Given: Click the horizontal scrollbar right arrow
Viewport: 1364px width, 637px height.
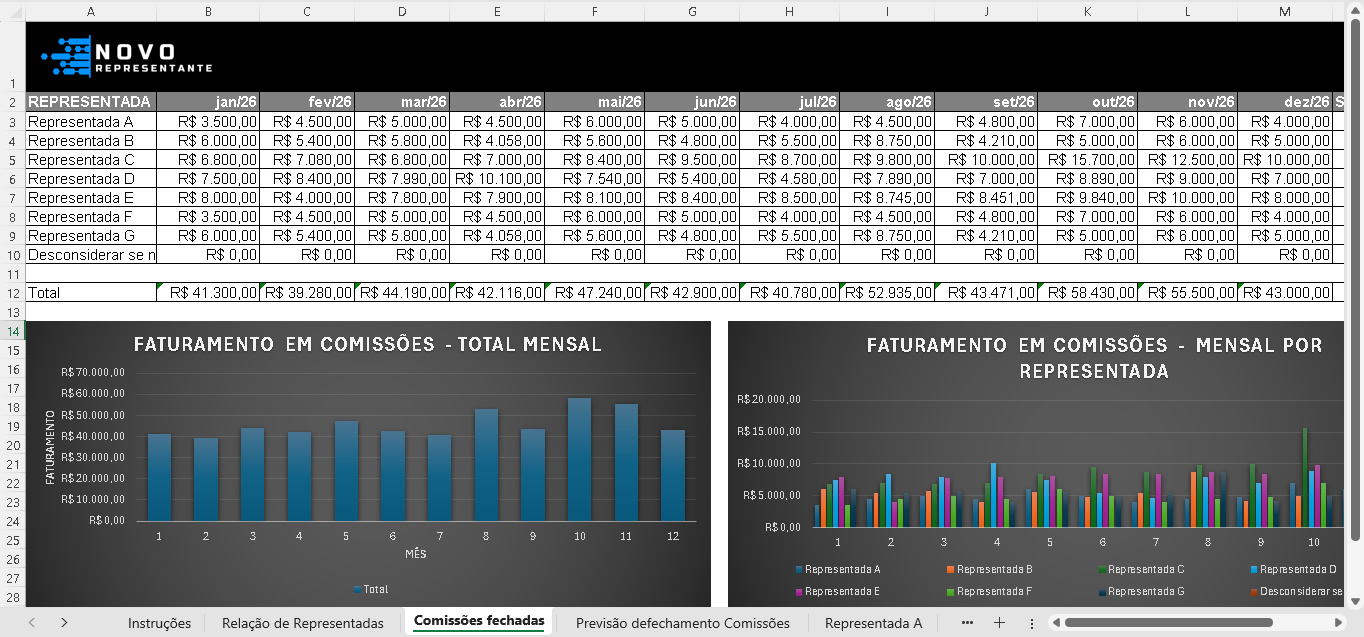Looking at the screenshot, I should point(1341,623).
